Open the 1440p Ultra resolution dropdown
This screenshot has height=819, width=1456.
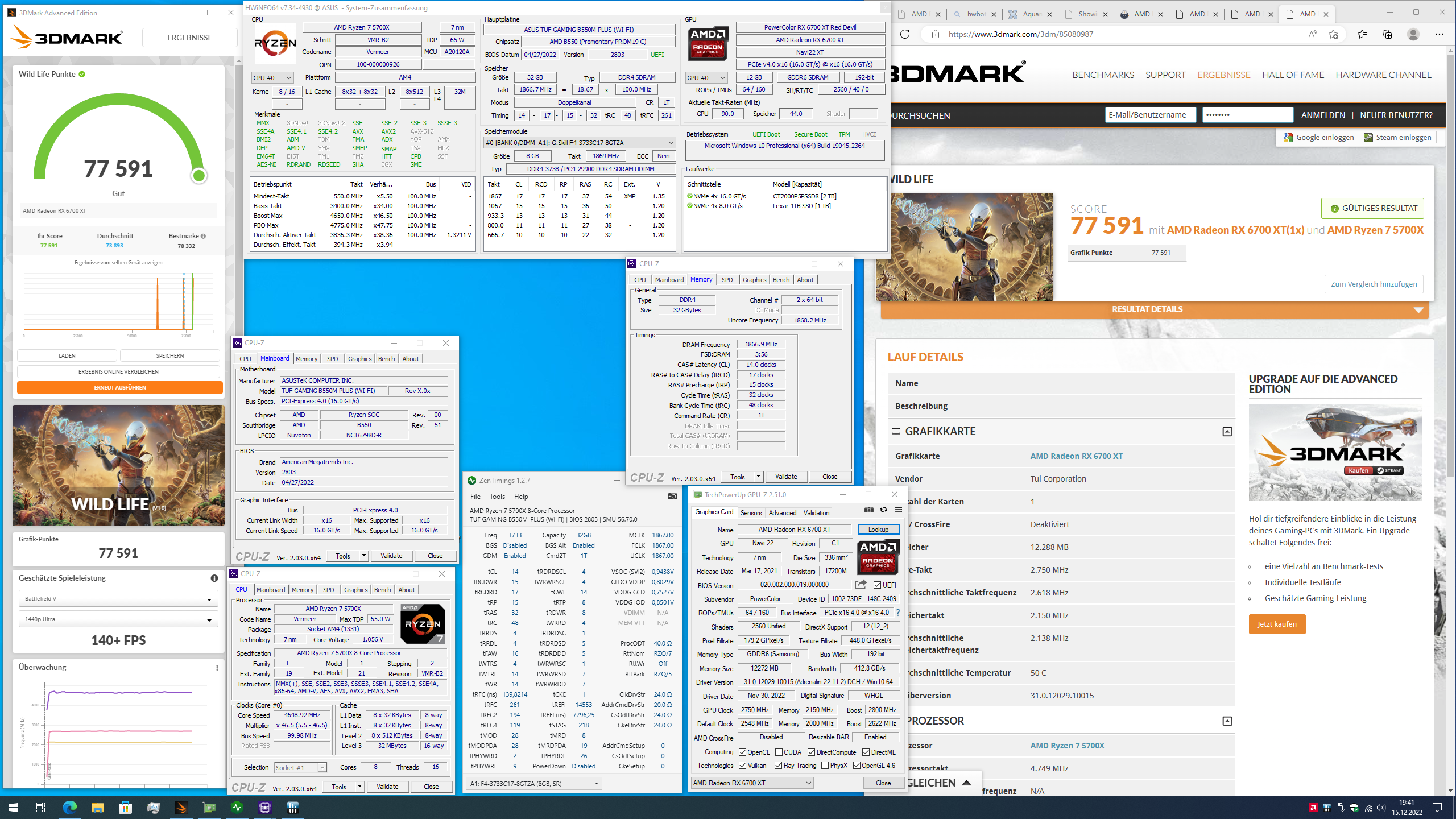tap(118, 619)
